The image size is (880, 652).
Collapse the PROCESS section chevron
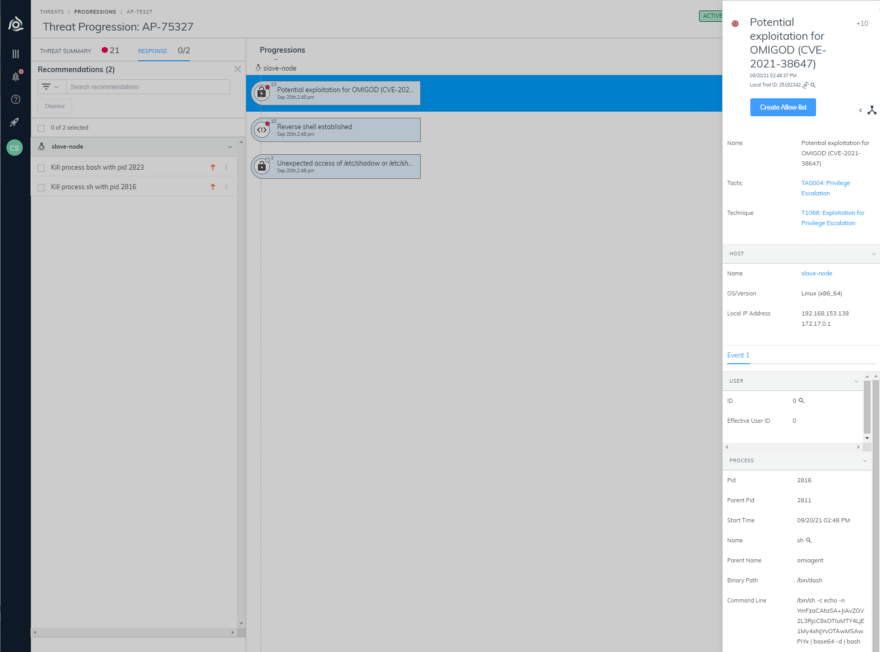coord(864,461)
